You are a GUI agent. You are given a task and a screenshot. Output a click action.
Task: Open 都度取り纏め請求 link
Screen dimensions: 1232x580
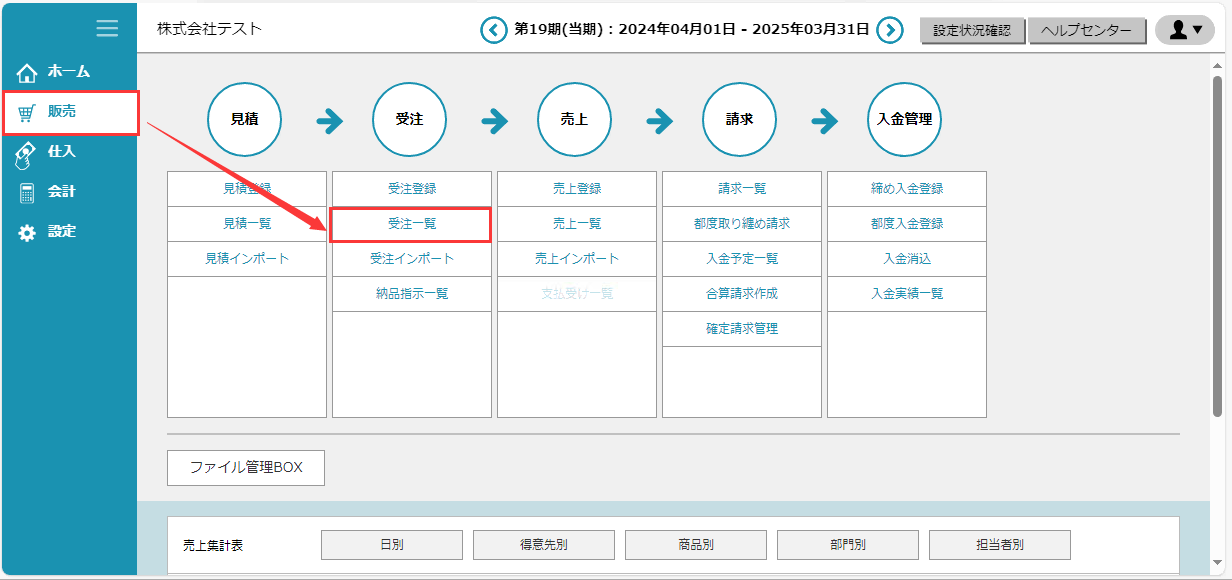(x=742, y=224)
